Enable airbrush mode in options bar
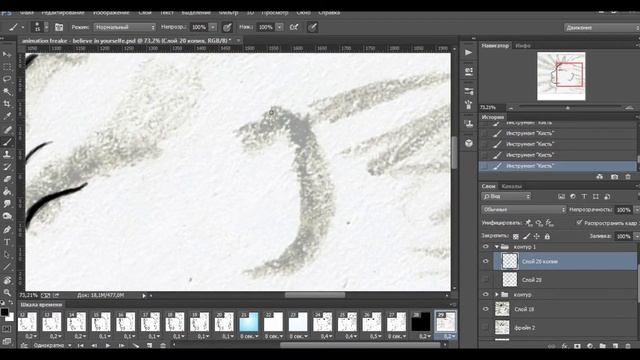Screen dimensions: 640x360 [293, 27]
